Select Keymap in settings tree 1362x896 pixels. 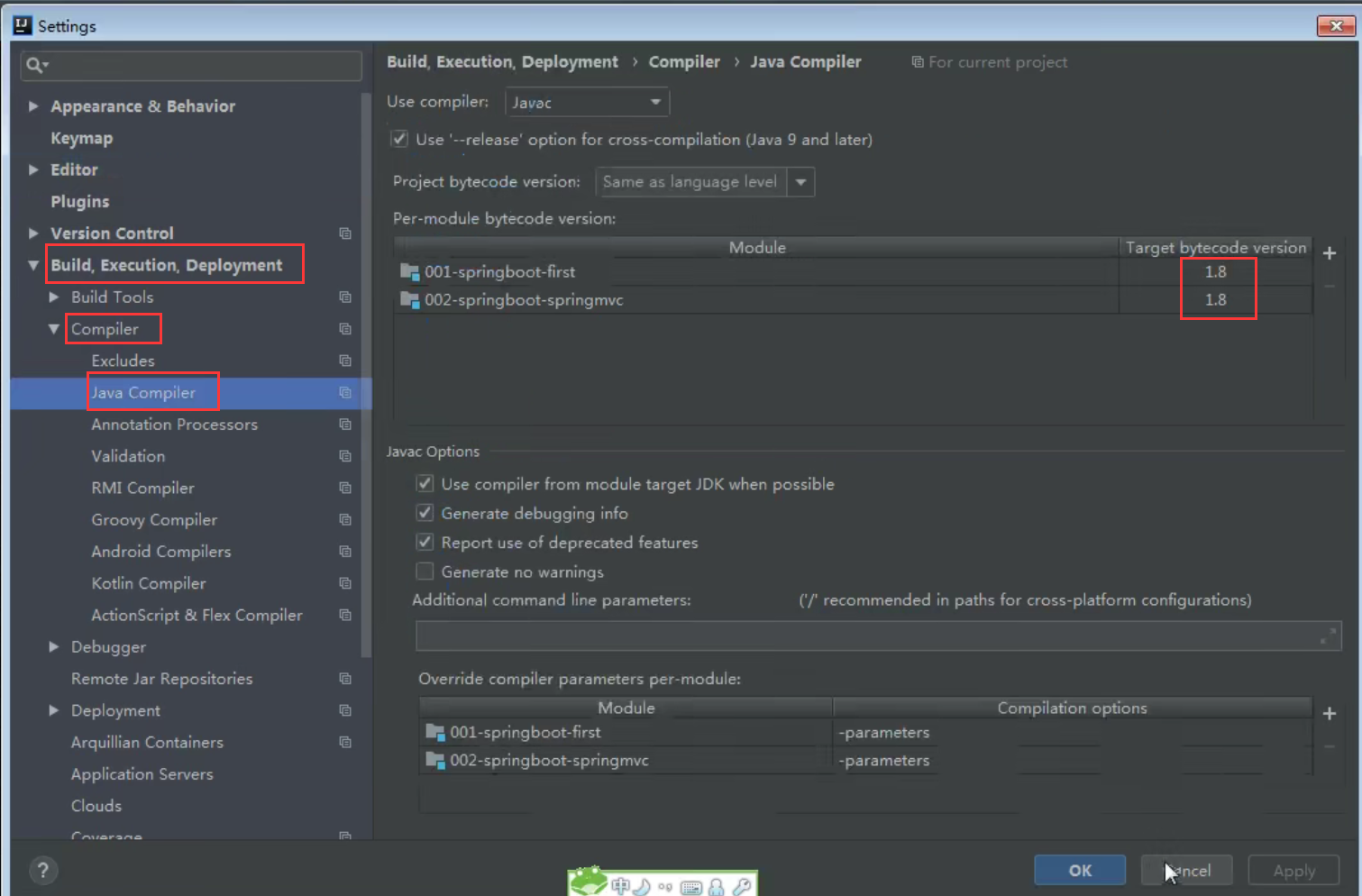tap(82, 138)
